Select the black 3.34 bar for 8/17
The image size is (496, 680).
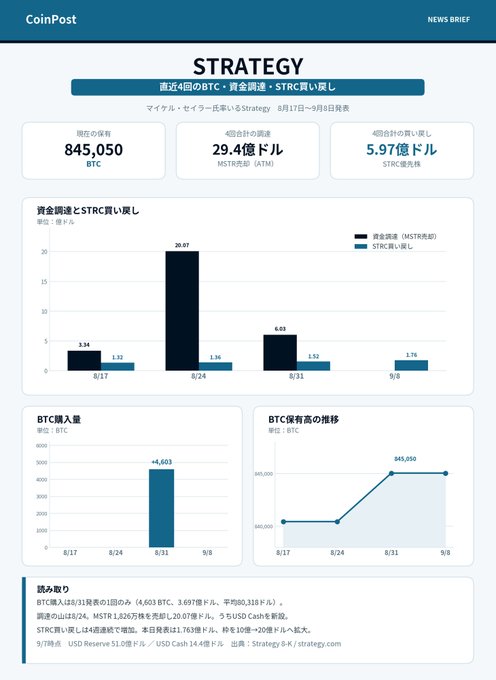[x=84, y=361]
